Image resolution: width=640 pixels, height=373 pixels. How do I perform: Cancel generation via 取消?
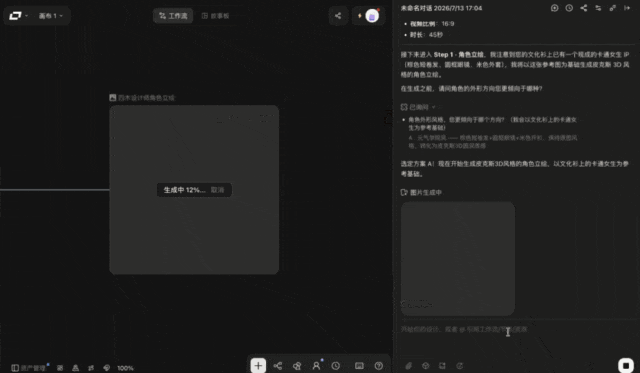tap(218, 190)
